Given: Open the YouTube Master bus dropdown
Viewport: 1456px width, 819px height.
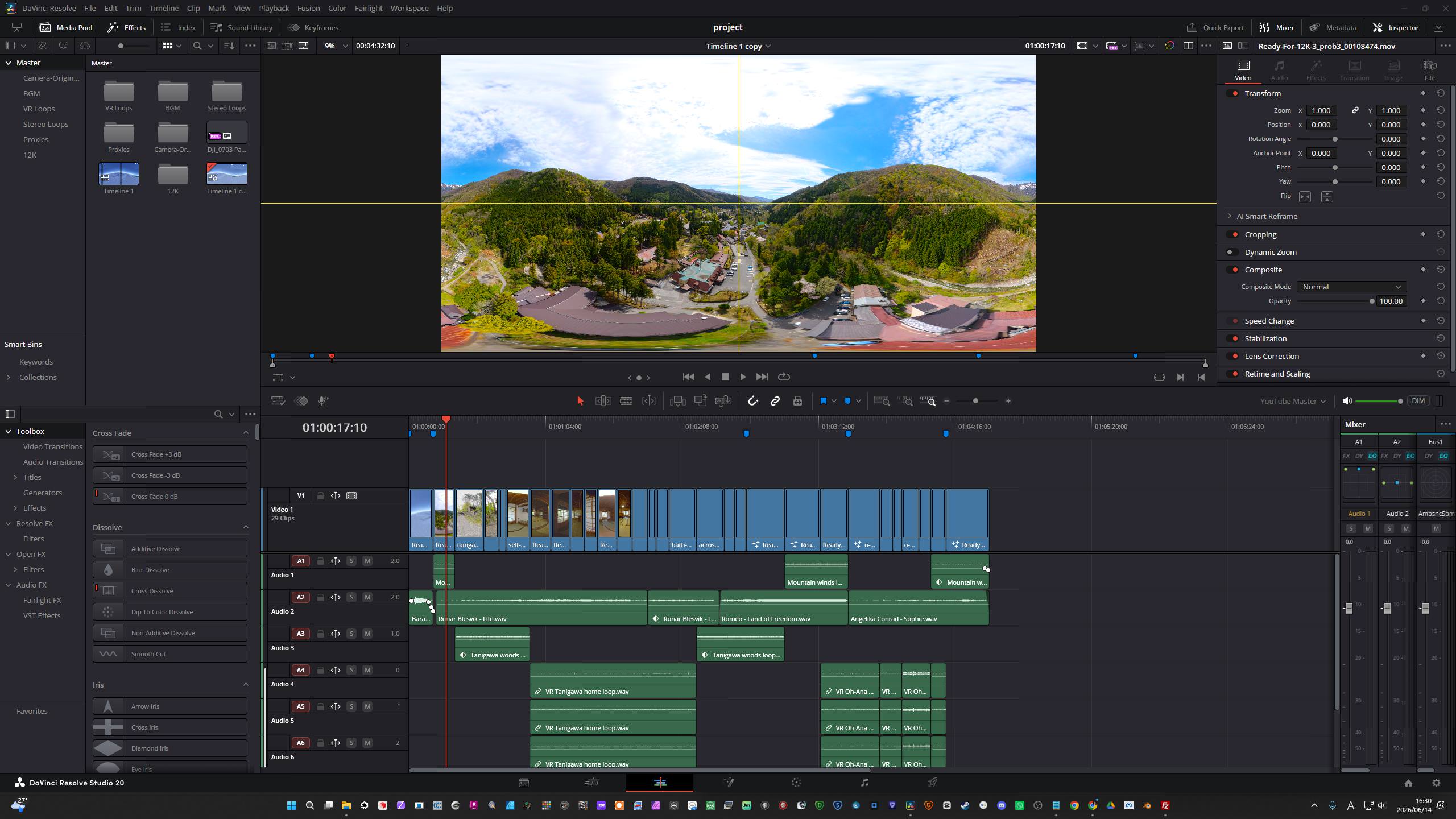Looking at the screenshot, I should pyautogui.click(x=1292, y=401).
